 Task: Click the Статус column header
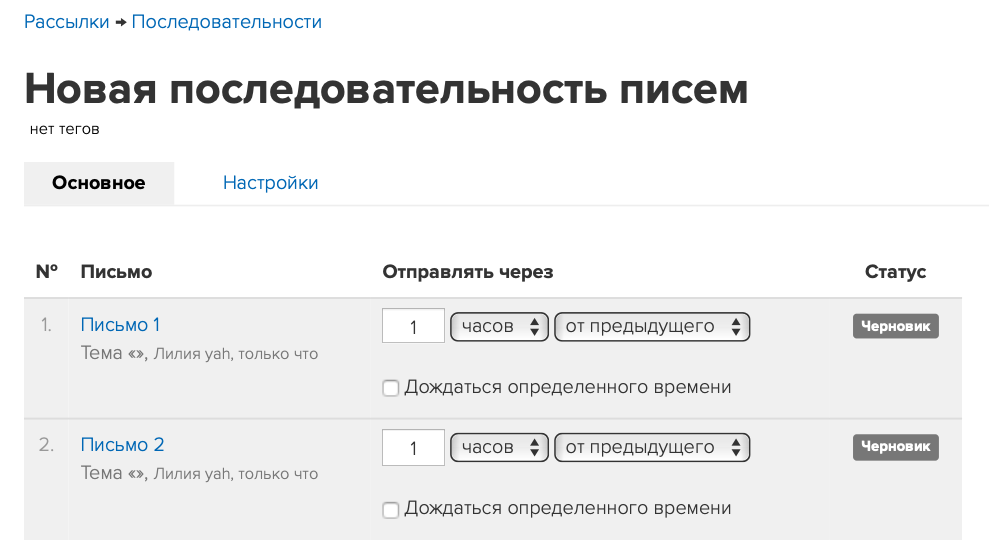(895, 272)
